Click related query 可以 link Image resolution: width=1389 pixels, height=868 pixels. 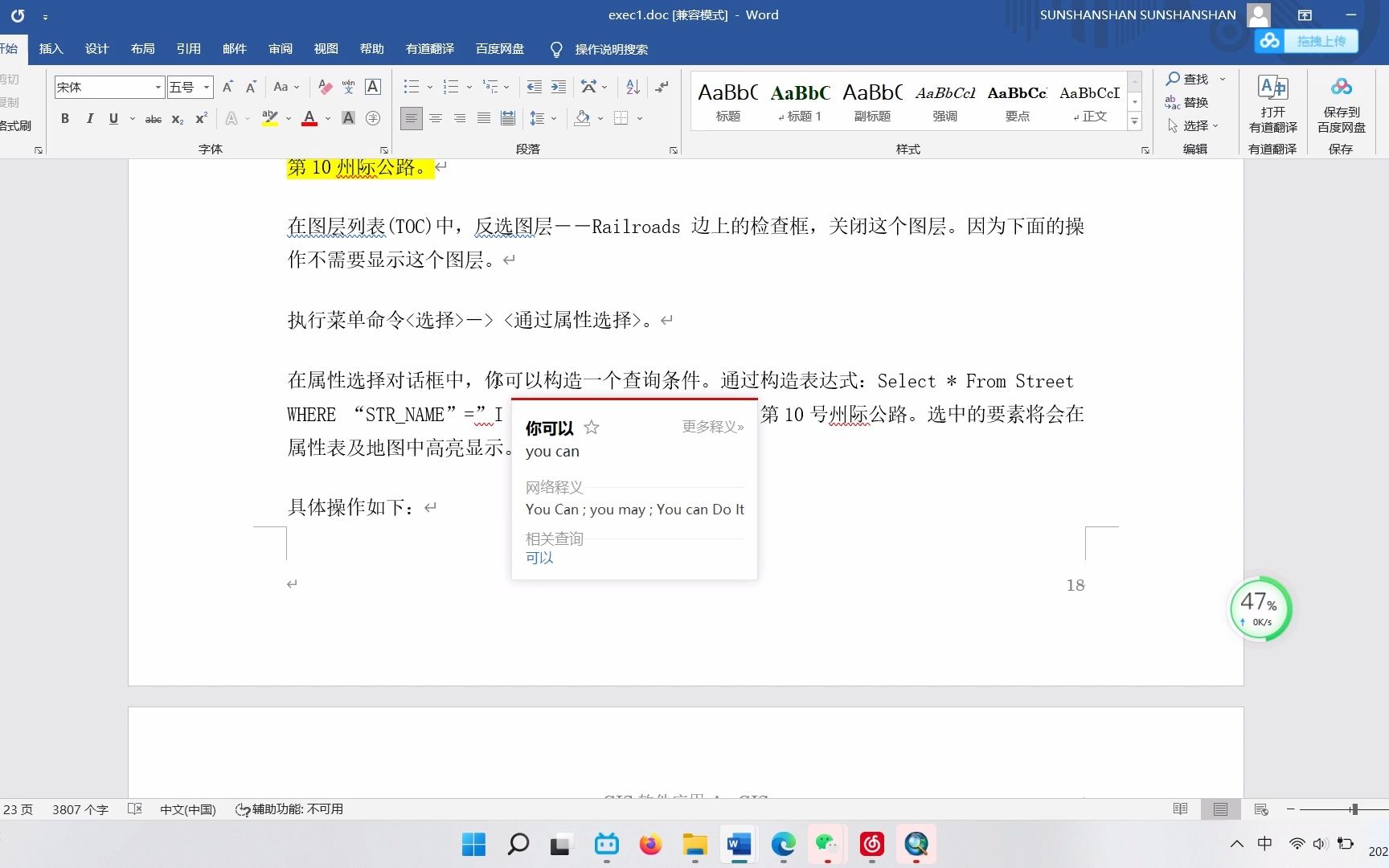click(539, 558)
